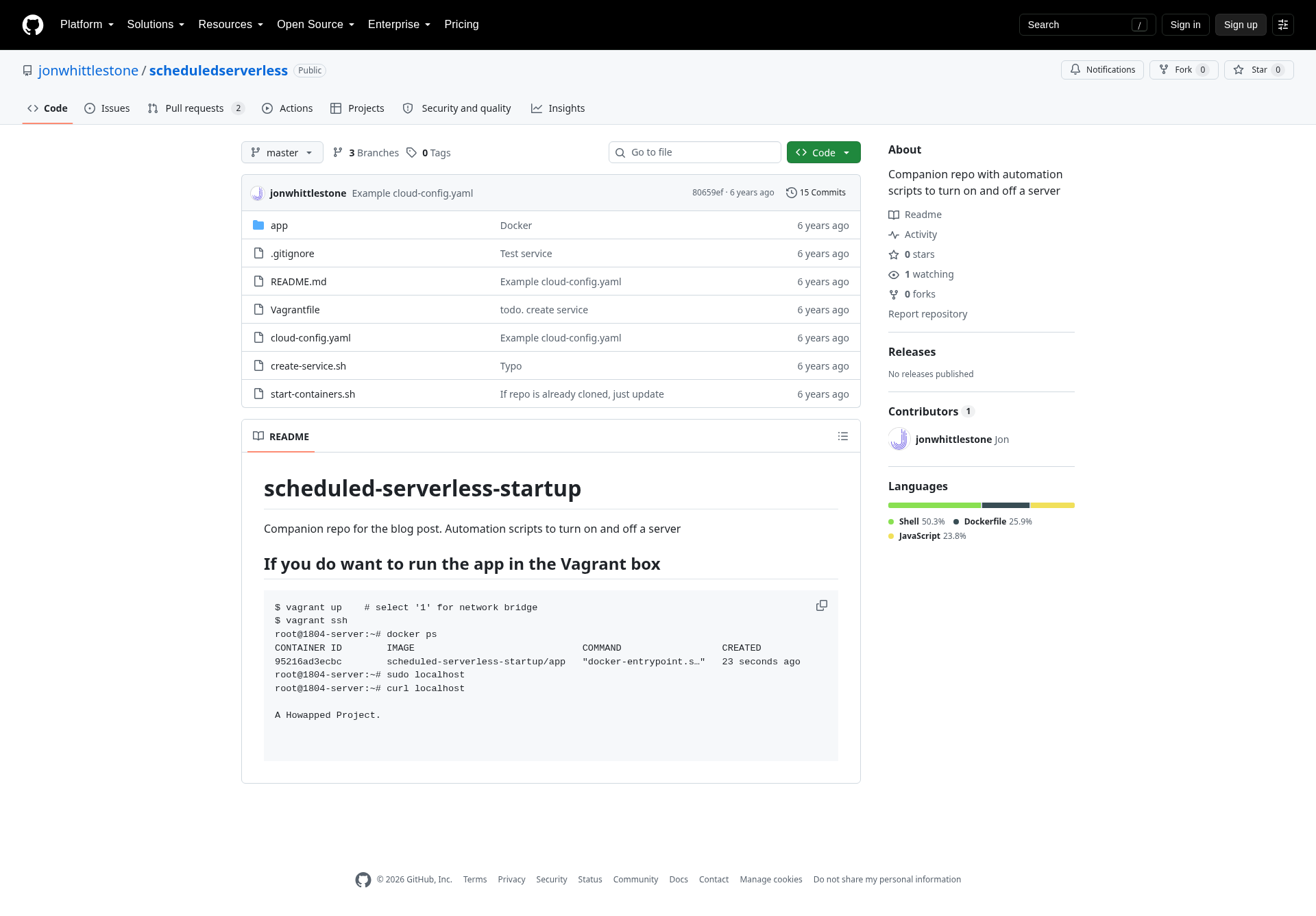Image resolution: width=1316 pixels, height=916 pixels.
Task: Open 'If repo is already cloned' commit
Action: 582,394
